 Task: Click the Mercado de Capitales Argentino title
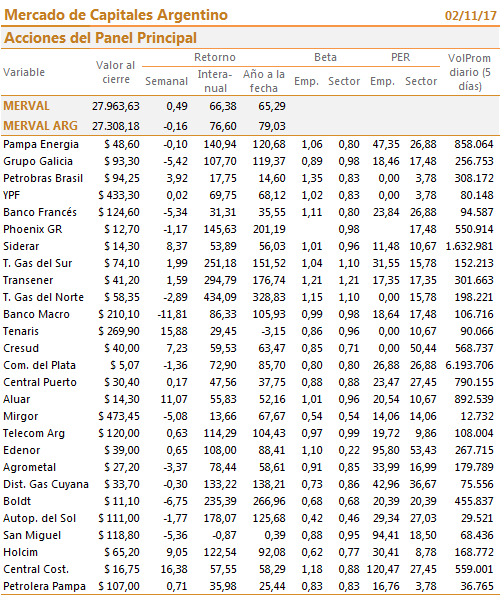pyautogui.click(x=116, y=15)
